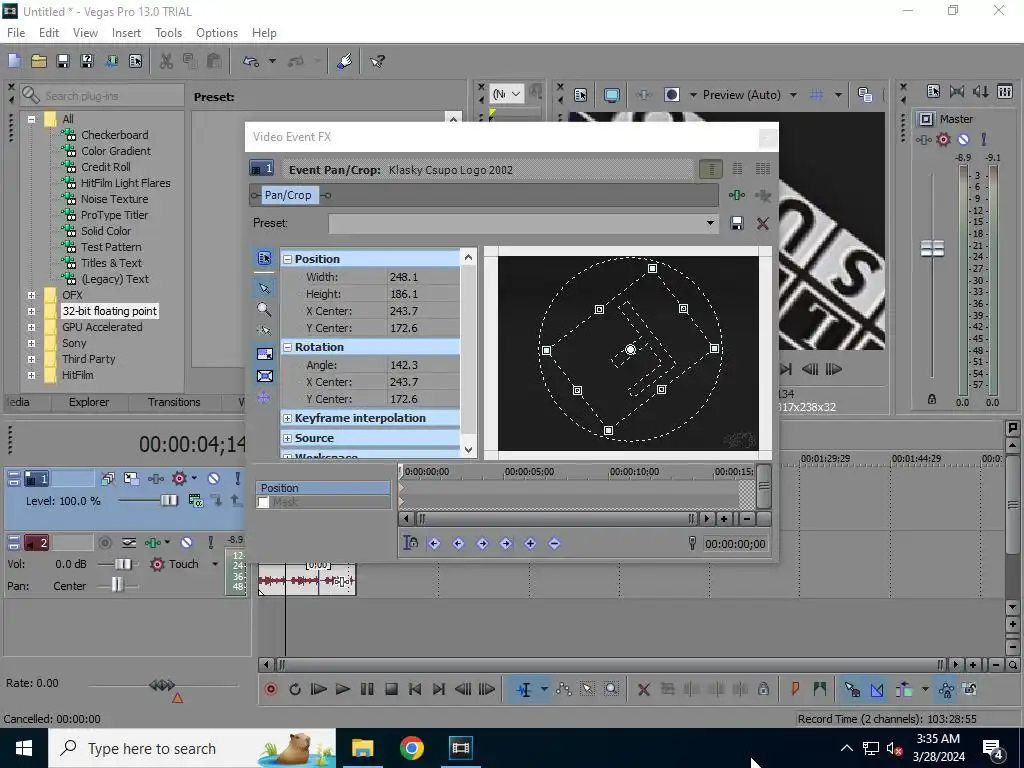
Task: Click the What's This help icon
Action: [377, 61]
